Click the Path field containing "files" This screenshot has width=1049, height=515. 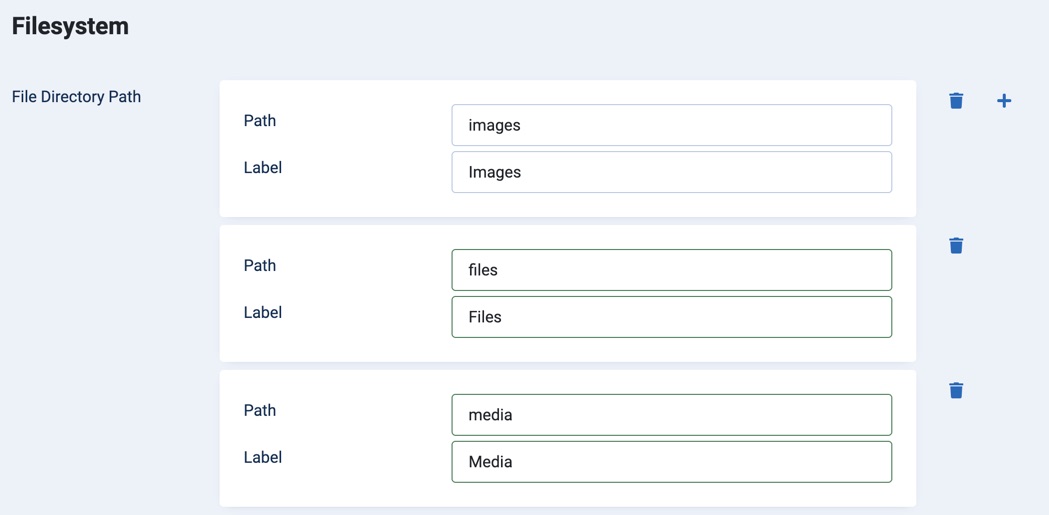click(x=671, y=270)
